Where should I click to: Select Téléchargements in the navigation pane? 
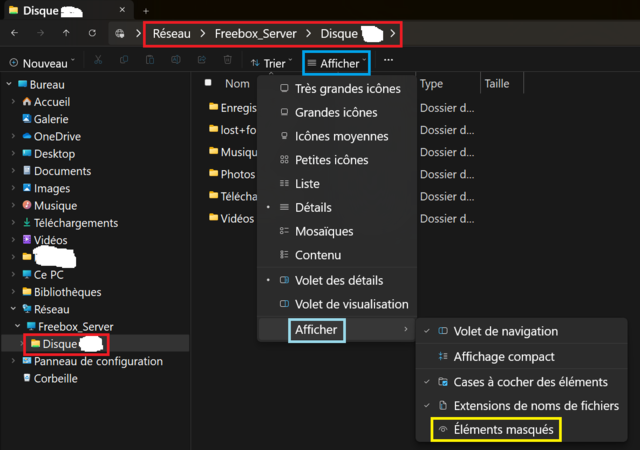70,223
